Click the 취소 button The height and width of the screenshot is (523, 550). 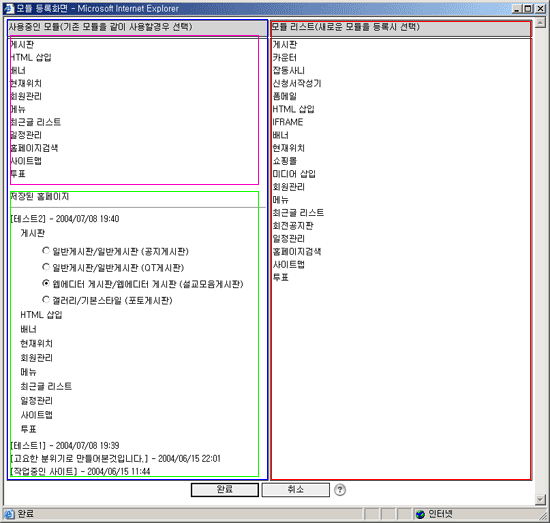coord(296,490)
